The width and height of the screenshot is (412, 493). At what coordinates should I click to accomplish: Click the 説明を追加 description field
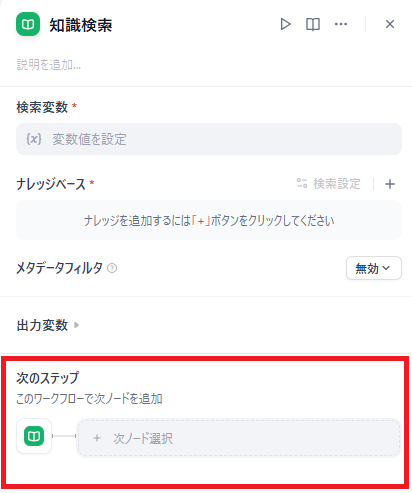(49, 65)
